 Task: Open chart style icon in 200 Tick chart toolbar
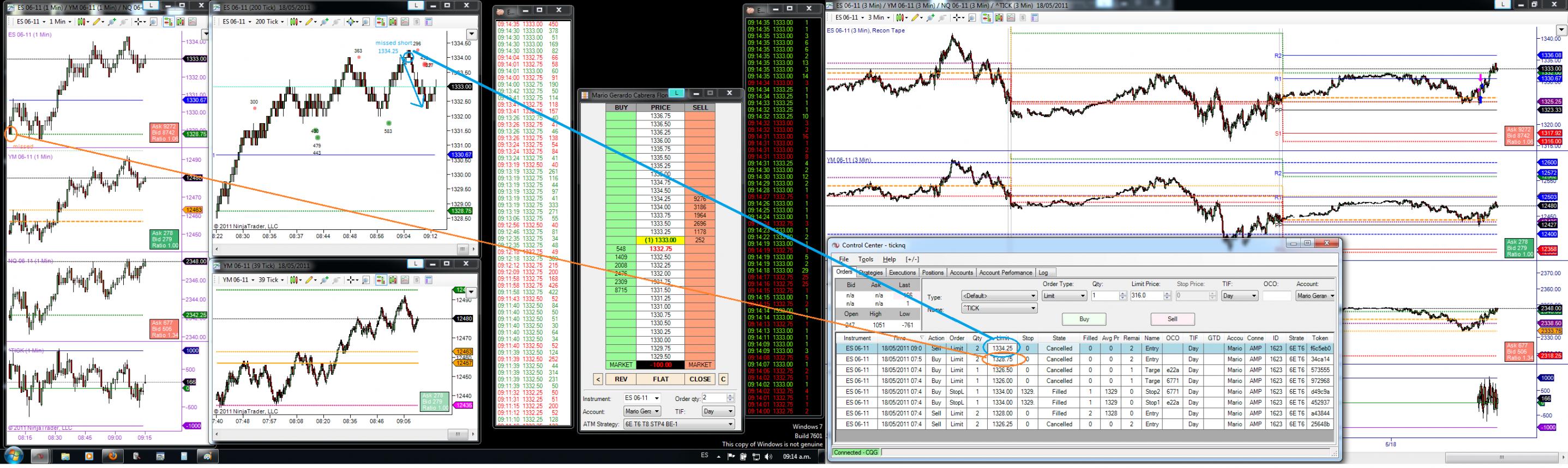click(294, 21)
